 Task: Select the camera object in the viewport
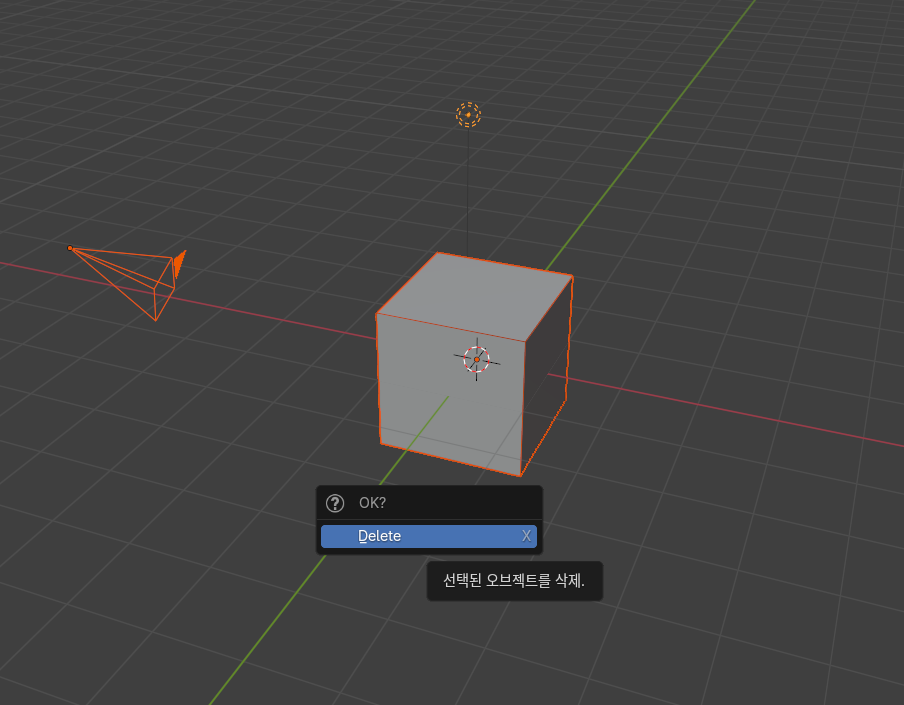click(x=128, y=282)
